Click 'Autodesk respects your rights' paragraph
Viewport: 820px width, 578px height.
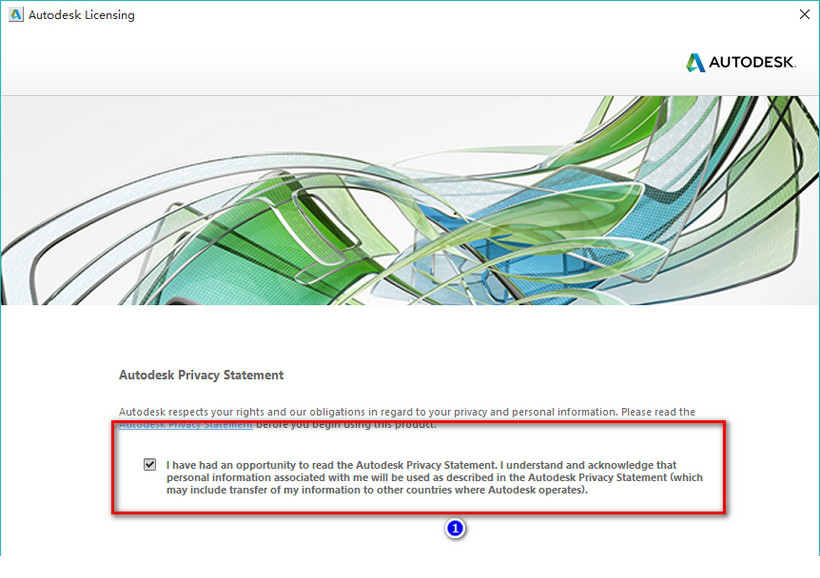coord(407,418)
